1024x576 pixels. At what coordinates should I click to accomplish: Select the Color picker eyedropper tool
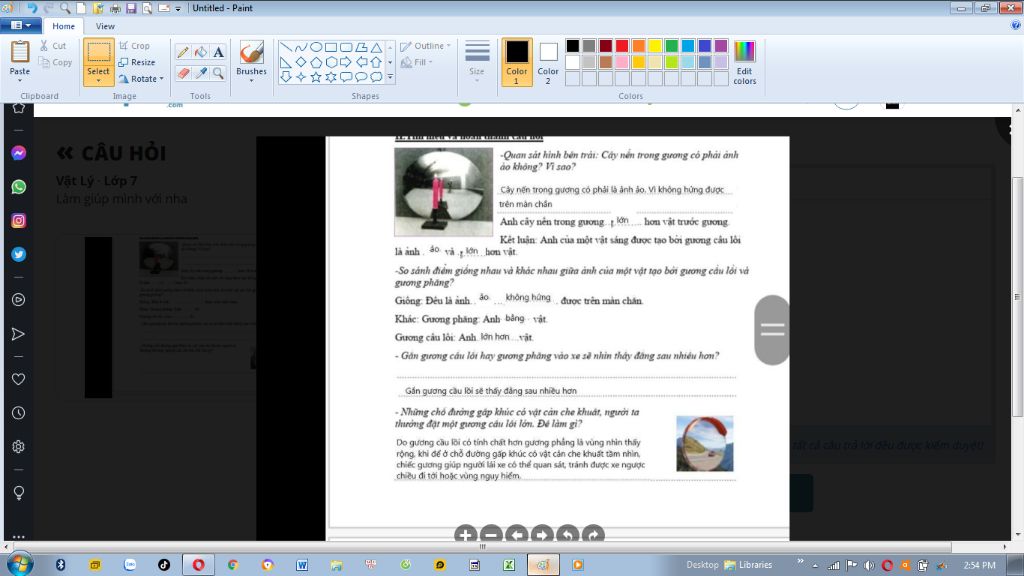click(201, 73)
